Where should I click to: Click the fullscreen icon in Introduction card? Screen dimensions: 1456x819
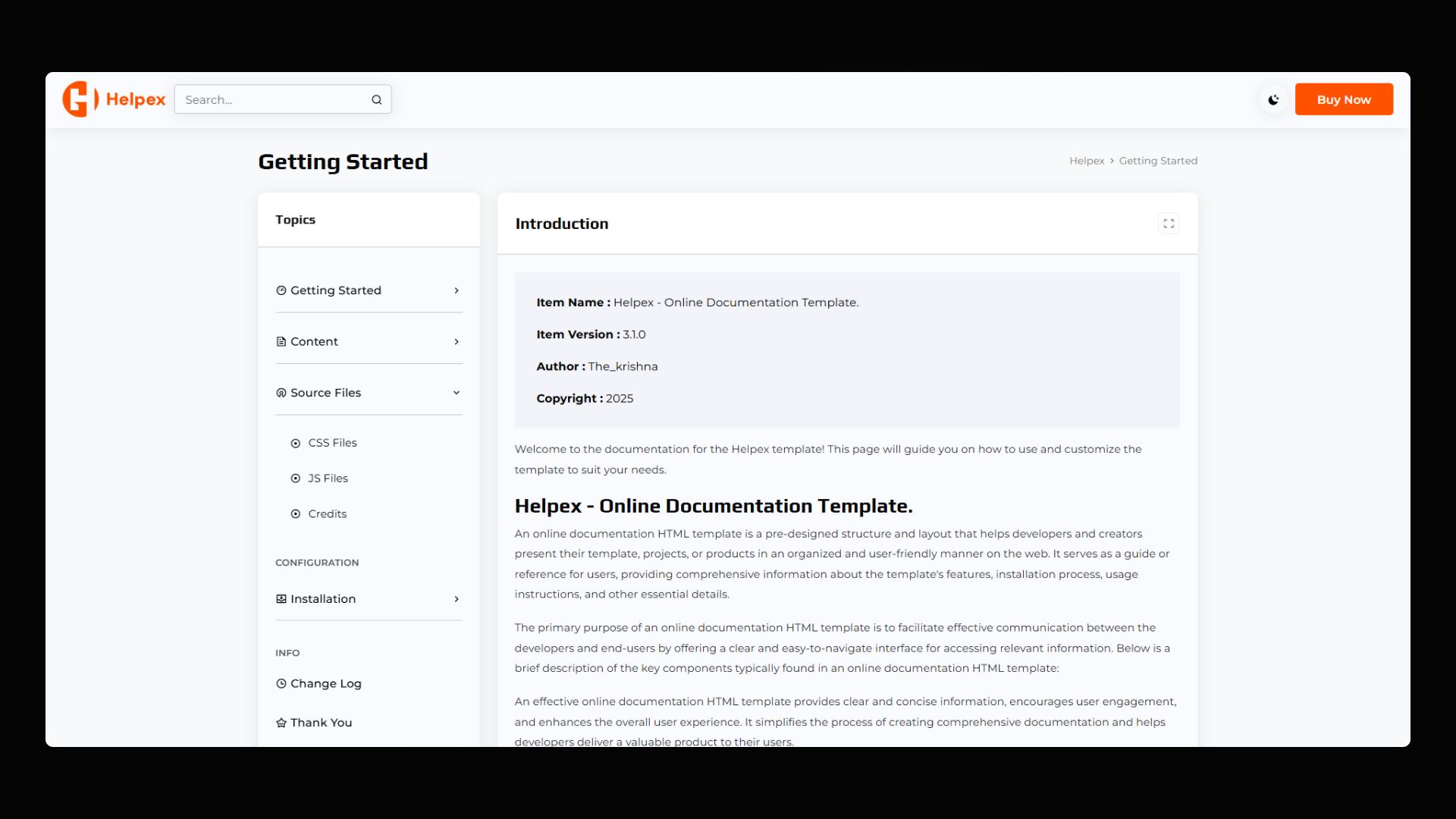coord(1169,224)
